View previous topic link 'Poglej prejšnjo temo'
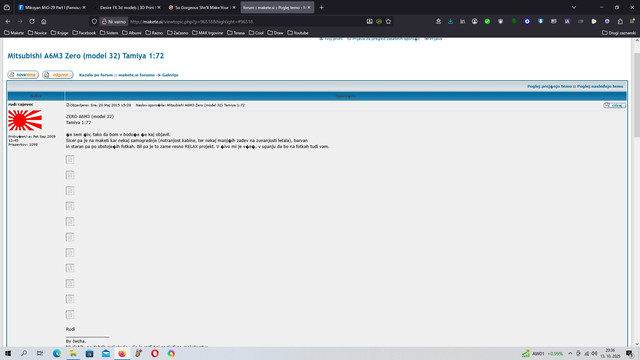Viewport: 640px width, 360px height. point(549,87)
